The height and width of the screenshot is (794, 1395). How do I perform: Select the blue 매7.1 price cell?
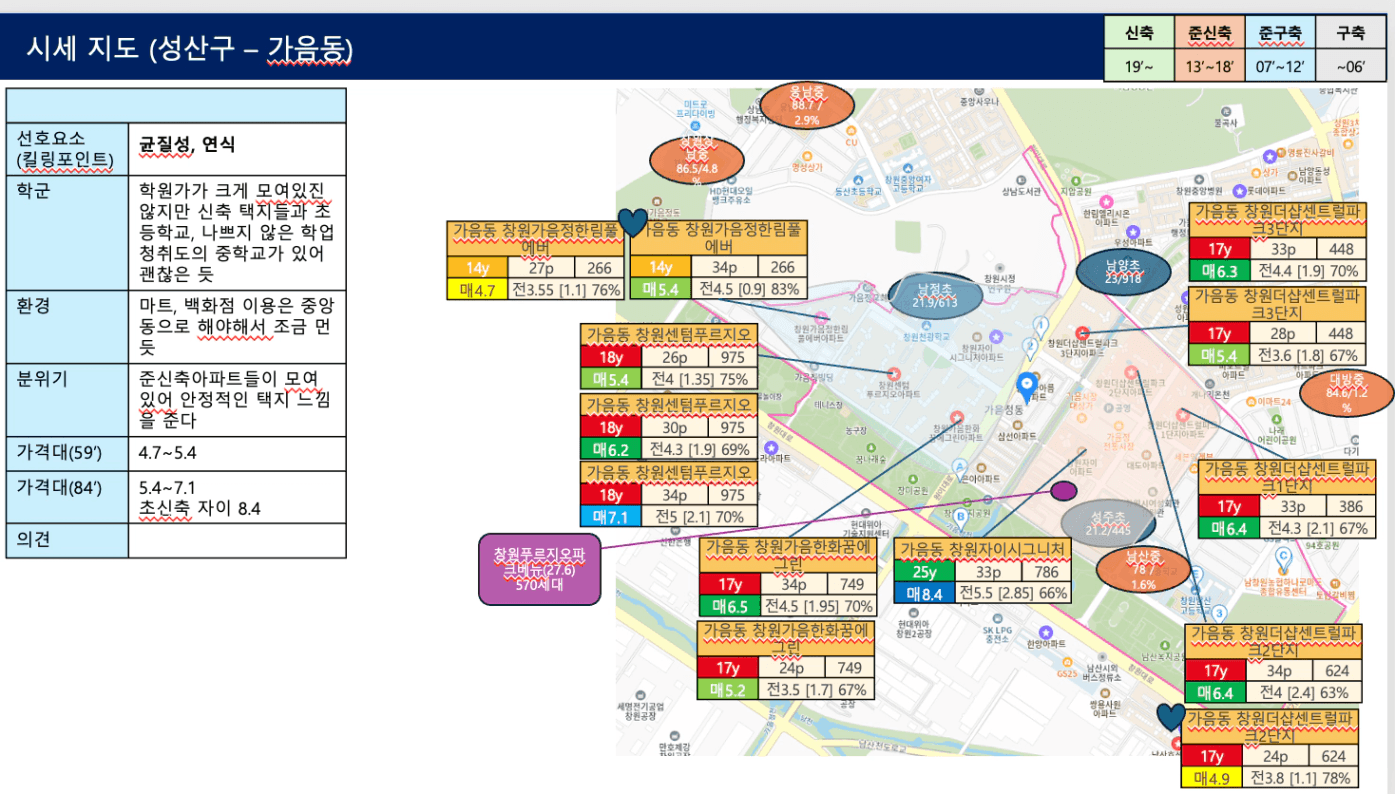pyautogui.click(x=611, y=516)
